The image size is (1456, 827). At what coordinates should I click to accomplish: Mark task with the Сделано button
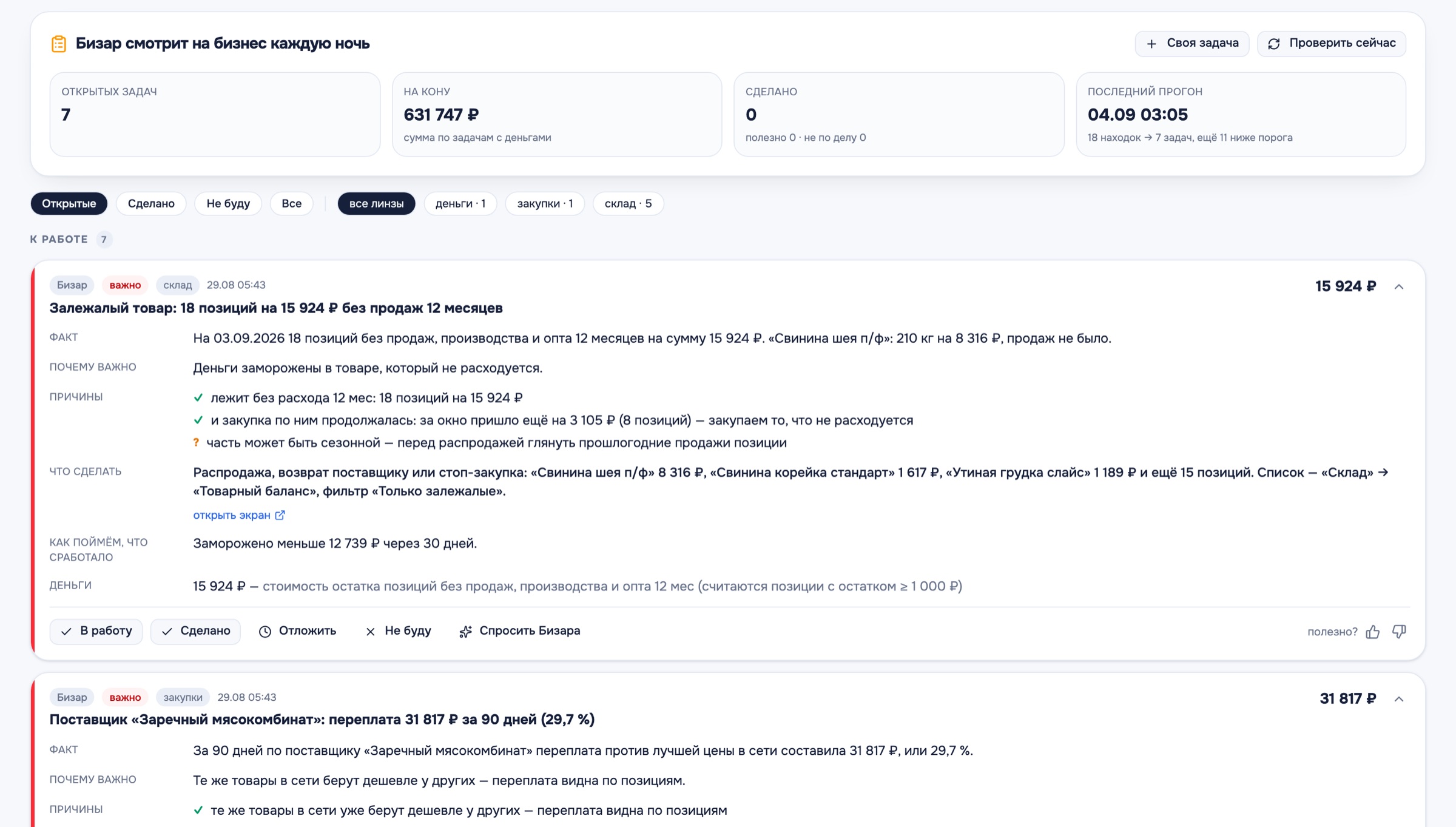[x=195, y=631]
